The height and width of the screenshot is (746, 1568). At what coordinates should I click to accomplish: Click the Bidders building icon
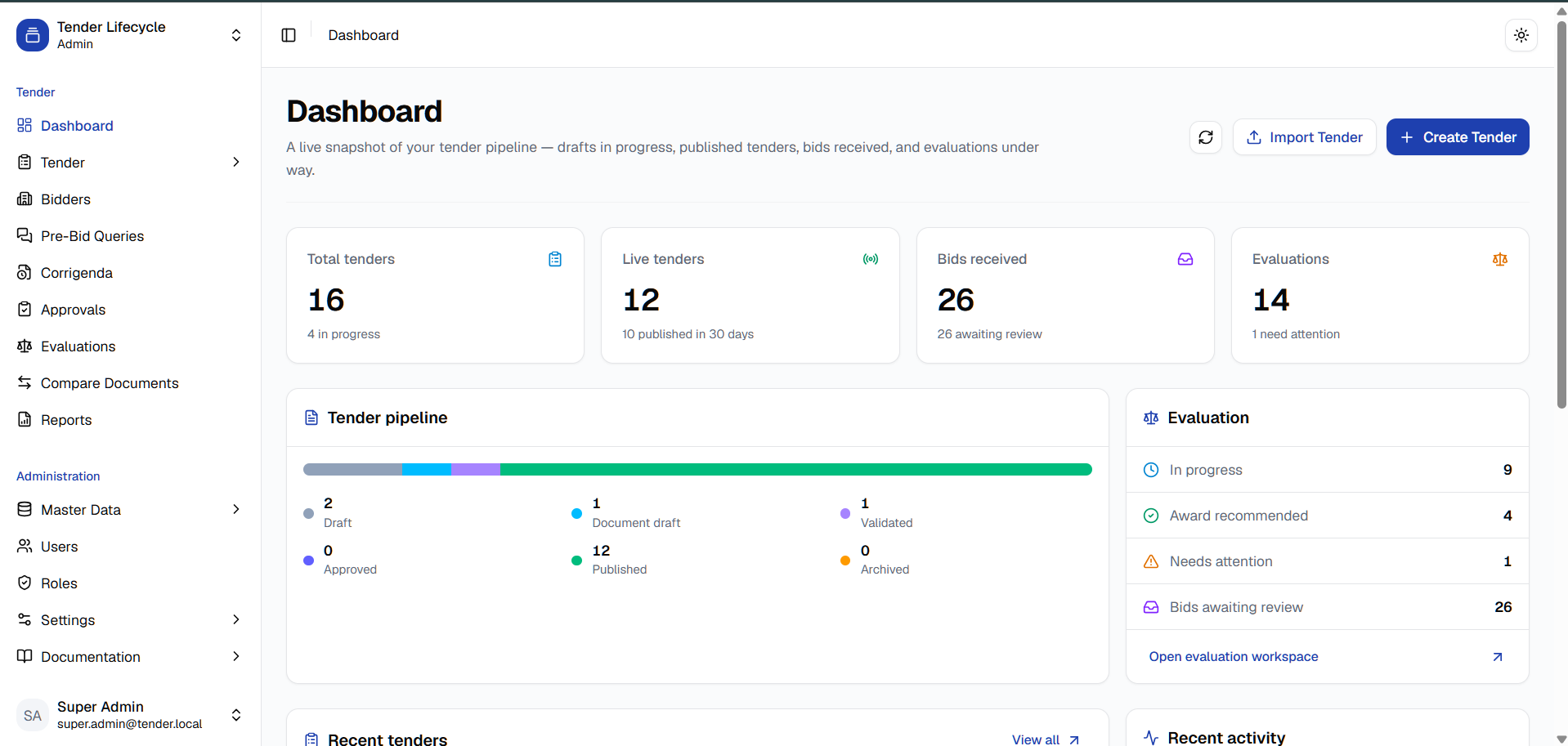(x=25, y=199)
